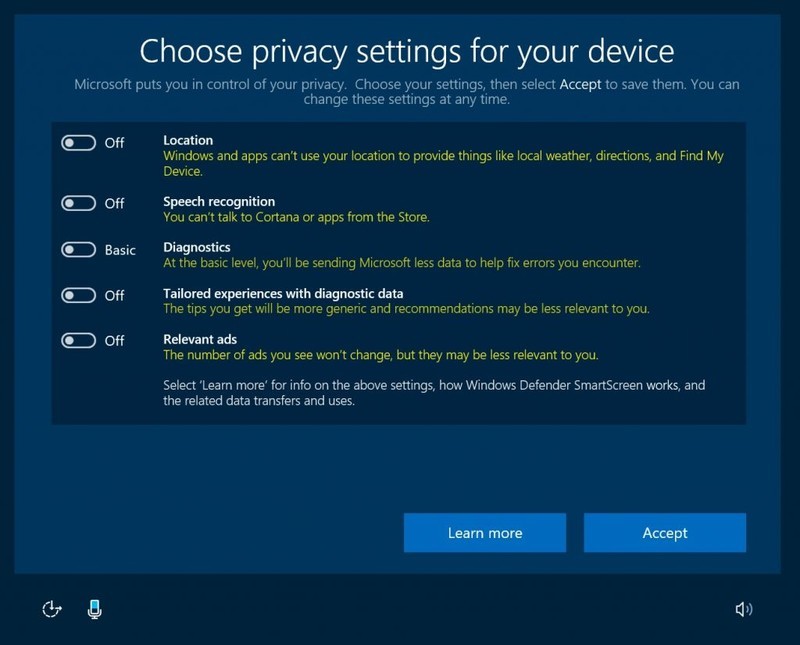The image size is (800, 645).
Task: Switch the Diagnostics toggle from Basic
Action: click(80, 249)
